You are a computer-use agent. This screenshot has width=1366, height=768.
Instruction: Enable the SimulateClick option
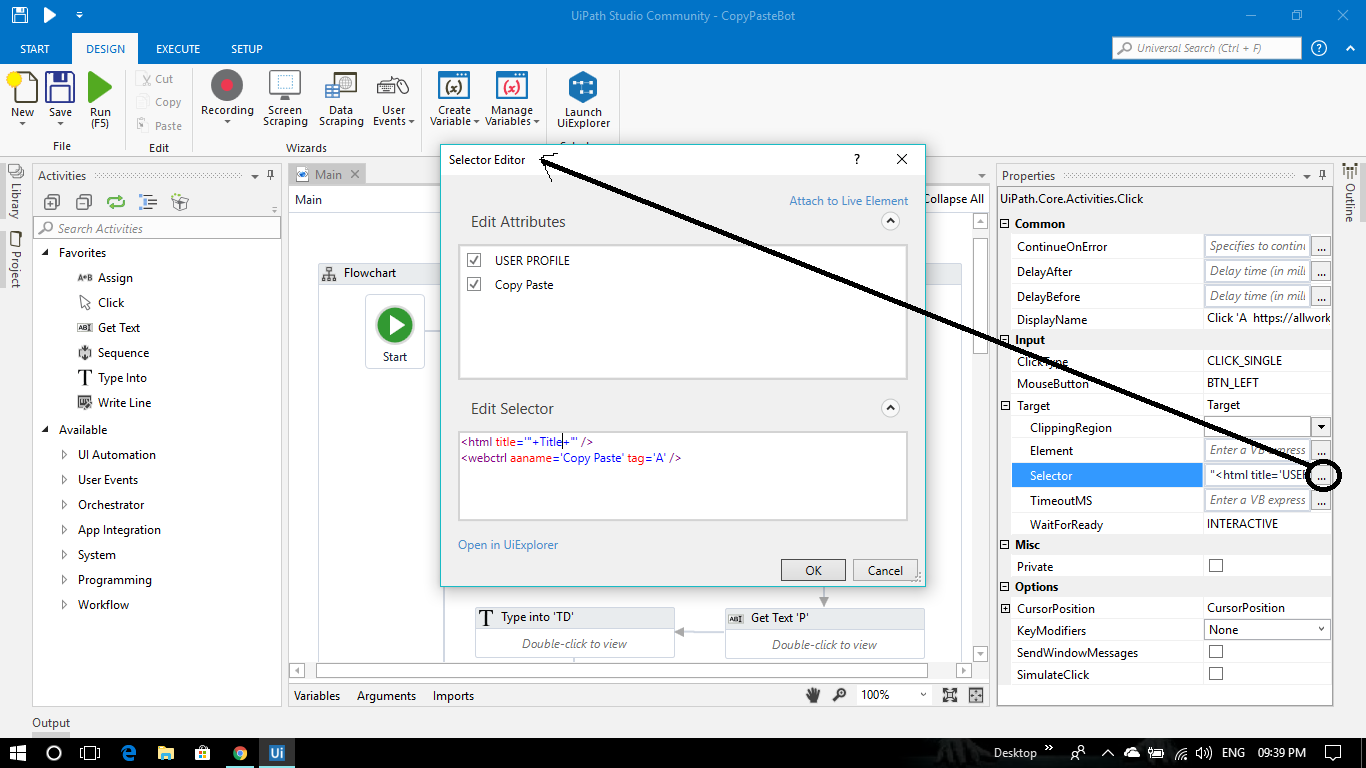click(1215, 674)
